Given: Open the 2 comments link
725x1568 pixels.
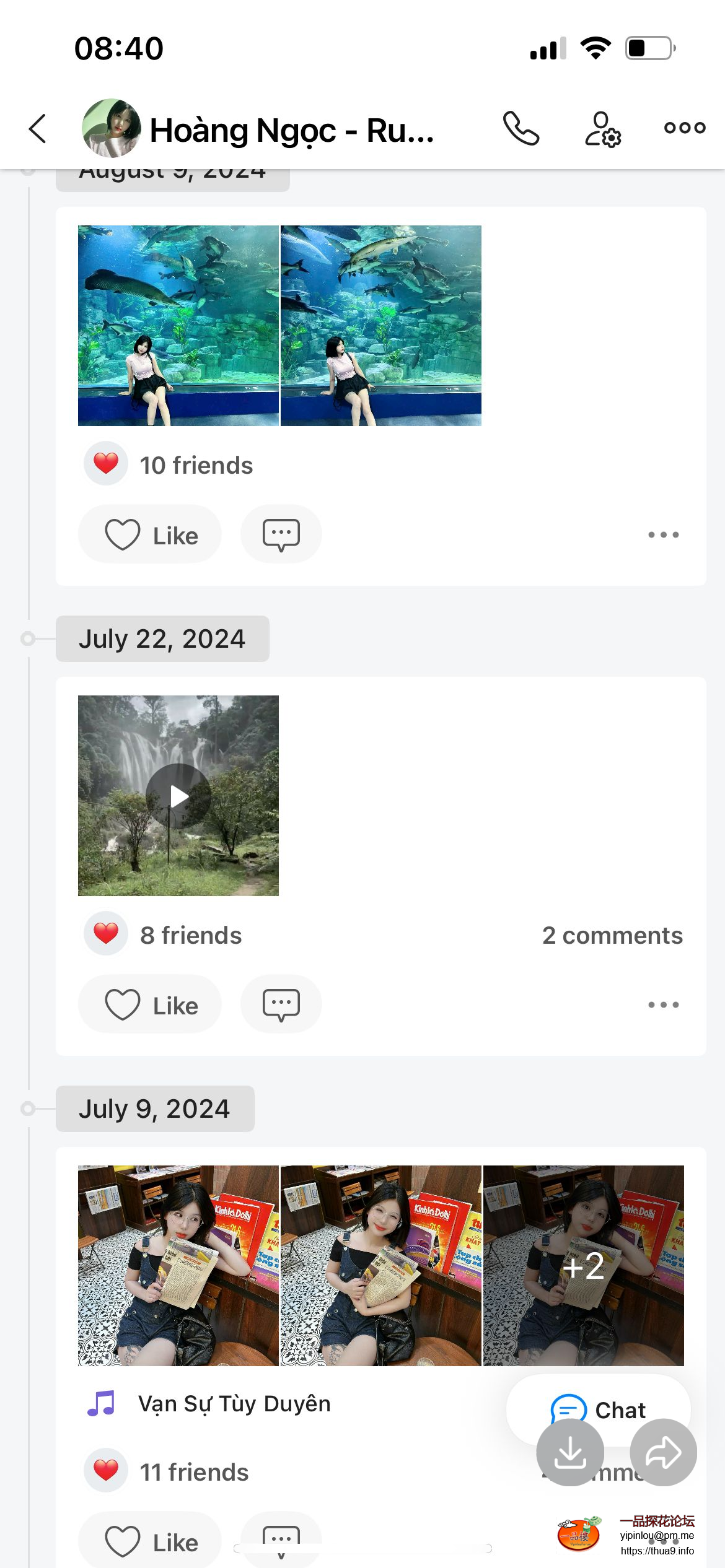Looking at the screenshot, I should 612,935.
